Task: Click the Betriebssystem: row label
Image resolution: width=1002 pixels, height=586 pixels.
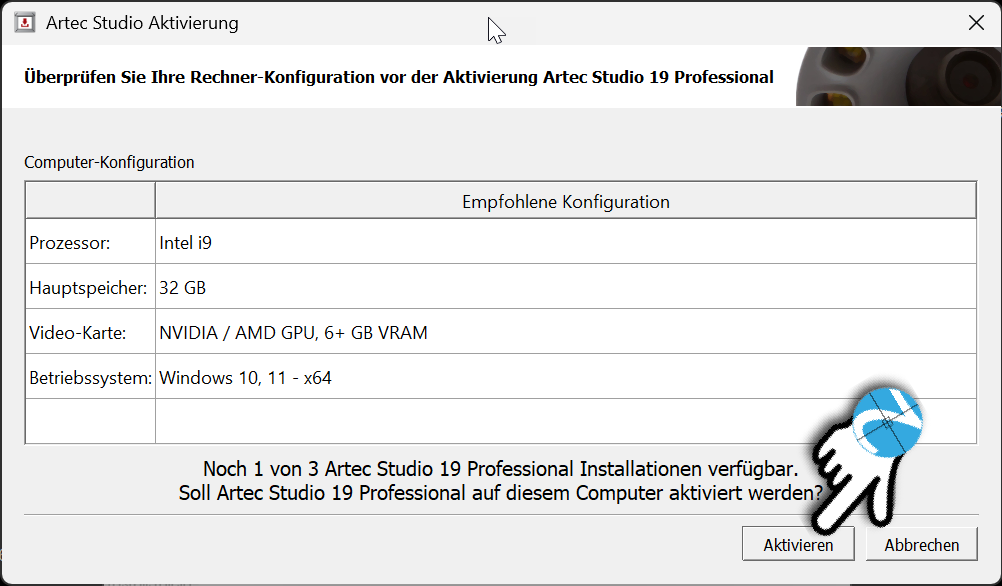Action: pos(90,378)
